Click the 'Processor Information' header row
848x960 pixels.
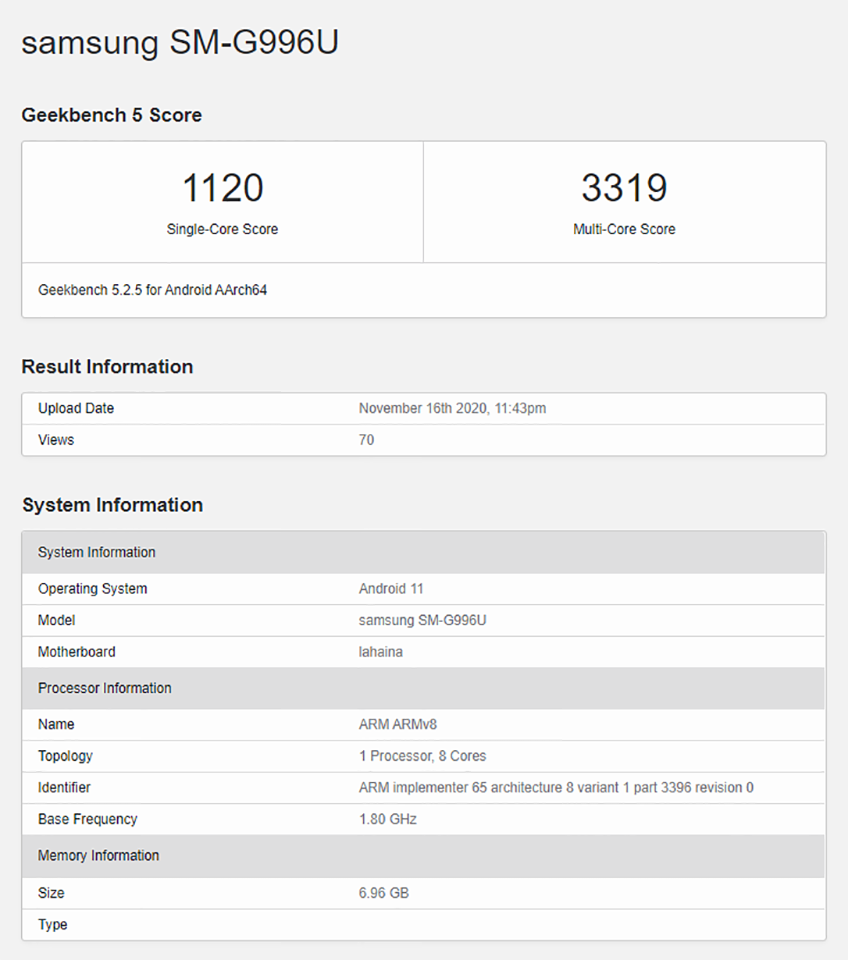pyautogui.click(x=423, y=688)
